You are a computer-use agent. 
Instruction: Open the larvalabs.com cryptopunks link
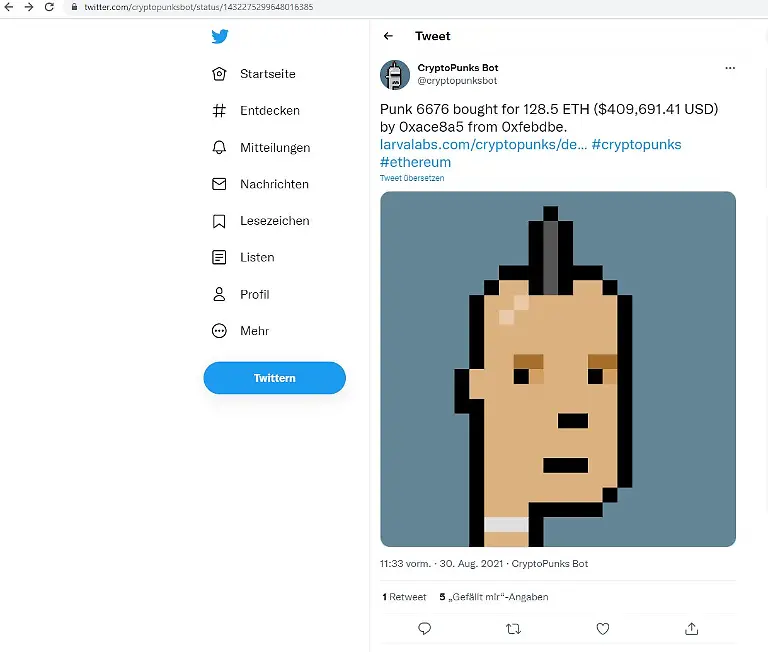483,145
